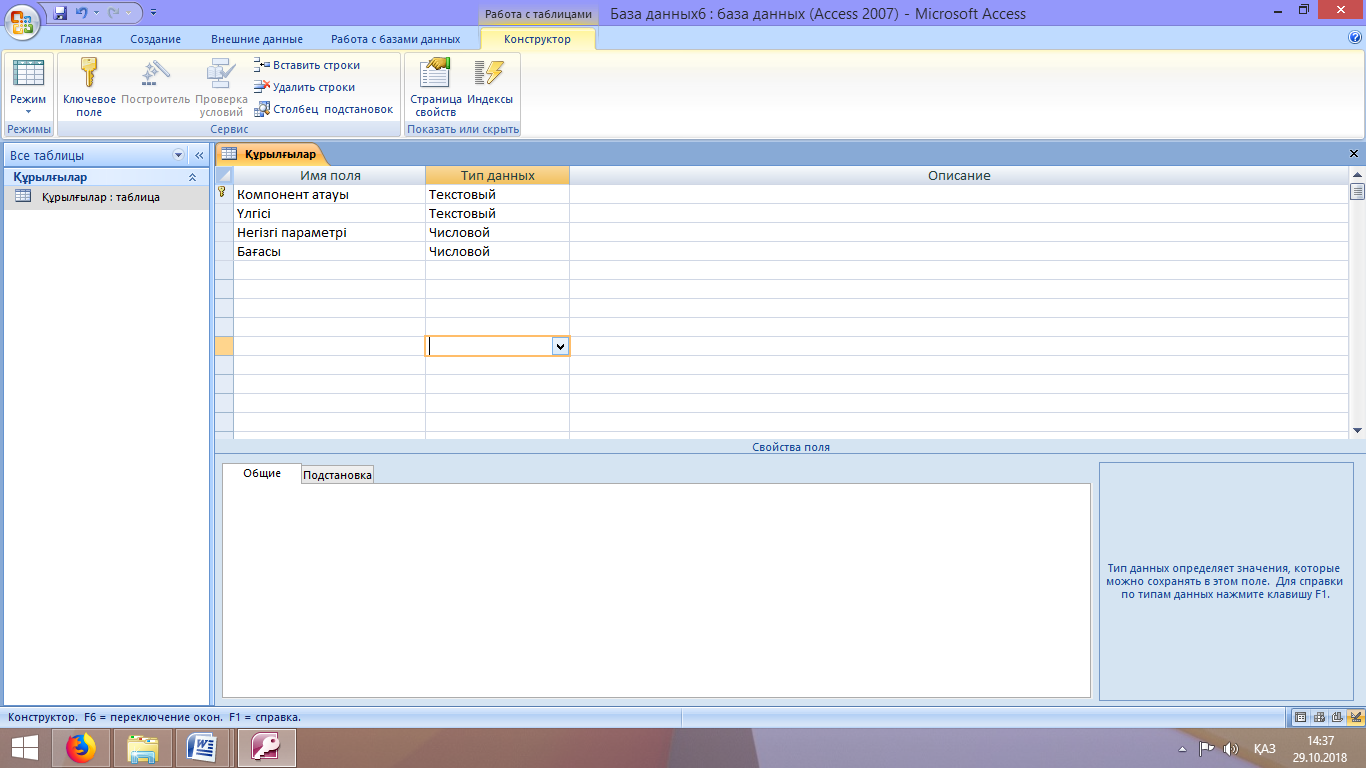The image size is (1366, 768).
Task: Switch to the Создание ribbon tab
Action: (x=156, y=39)
